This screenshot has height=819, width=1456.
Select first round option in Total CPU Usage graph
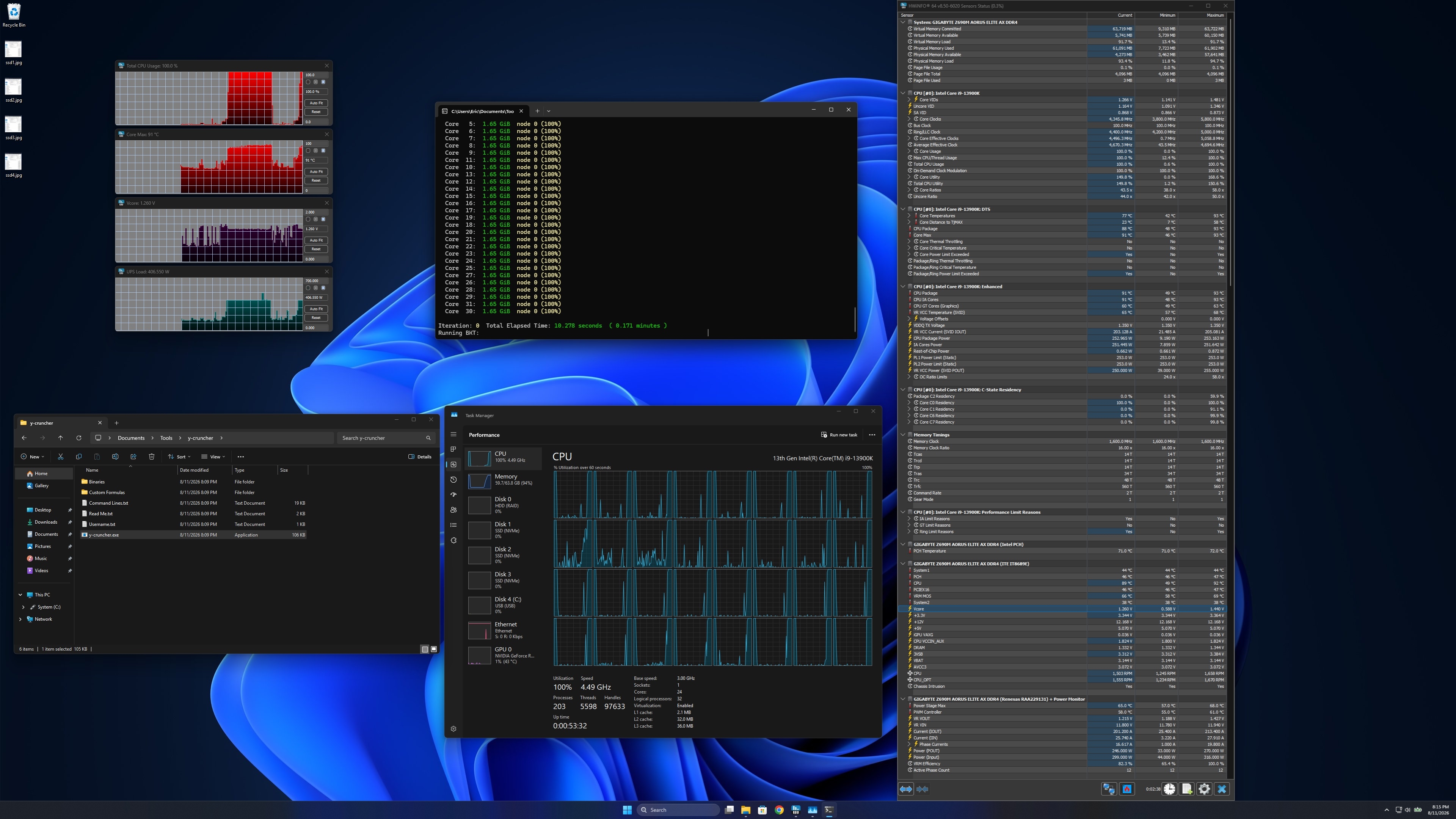coord(308,82)
